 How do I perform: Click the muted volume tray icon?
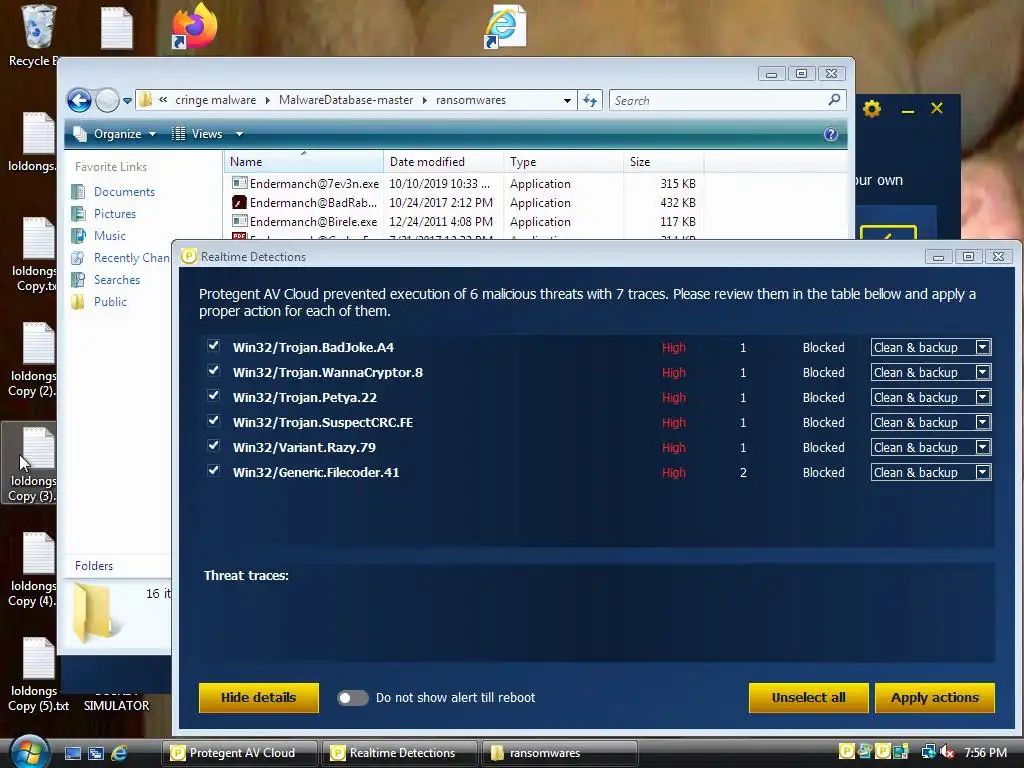click(x=948, y=752)
